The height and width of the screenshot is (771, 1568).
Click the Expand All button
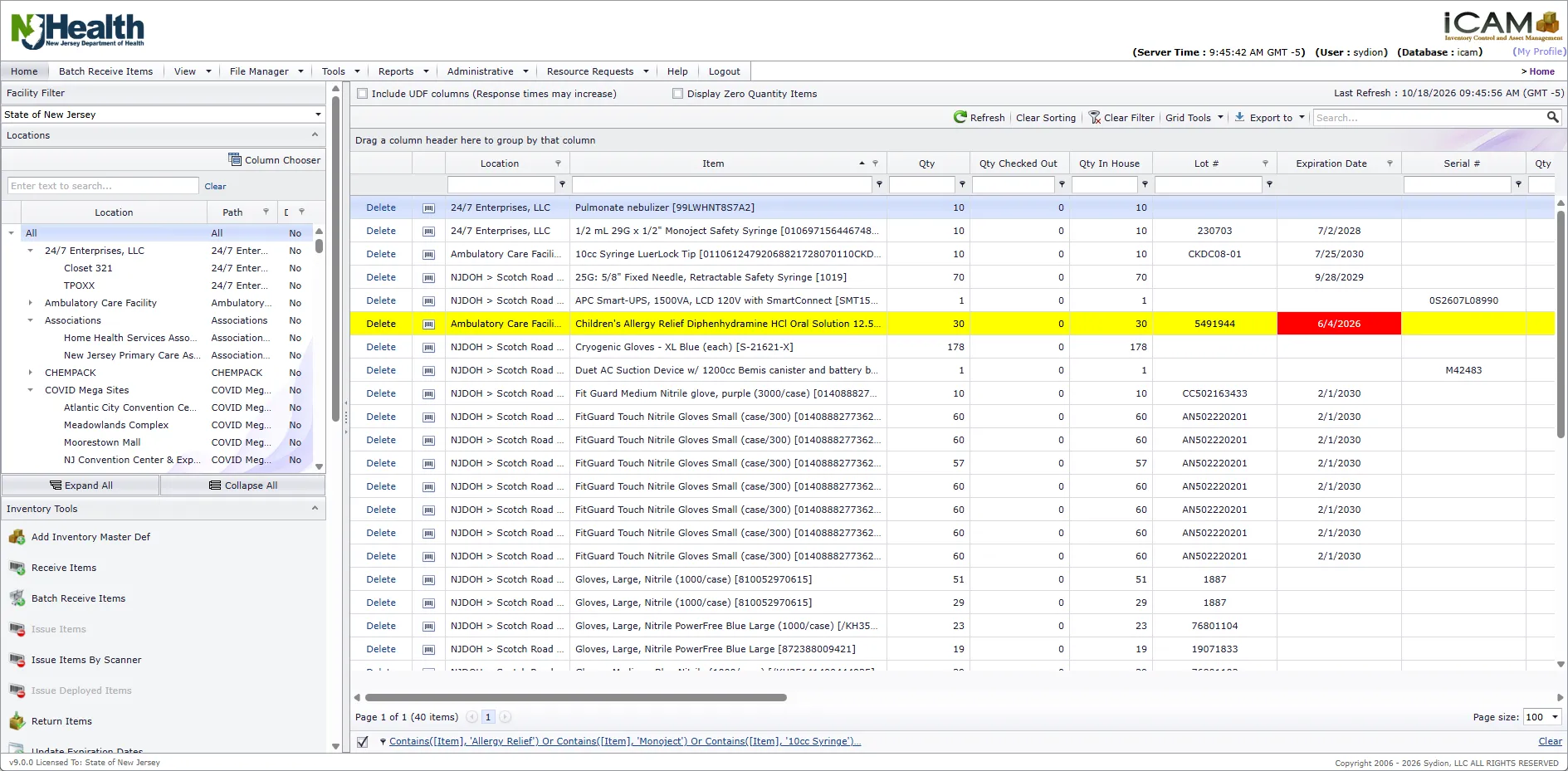[x=81, y=486]
